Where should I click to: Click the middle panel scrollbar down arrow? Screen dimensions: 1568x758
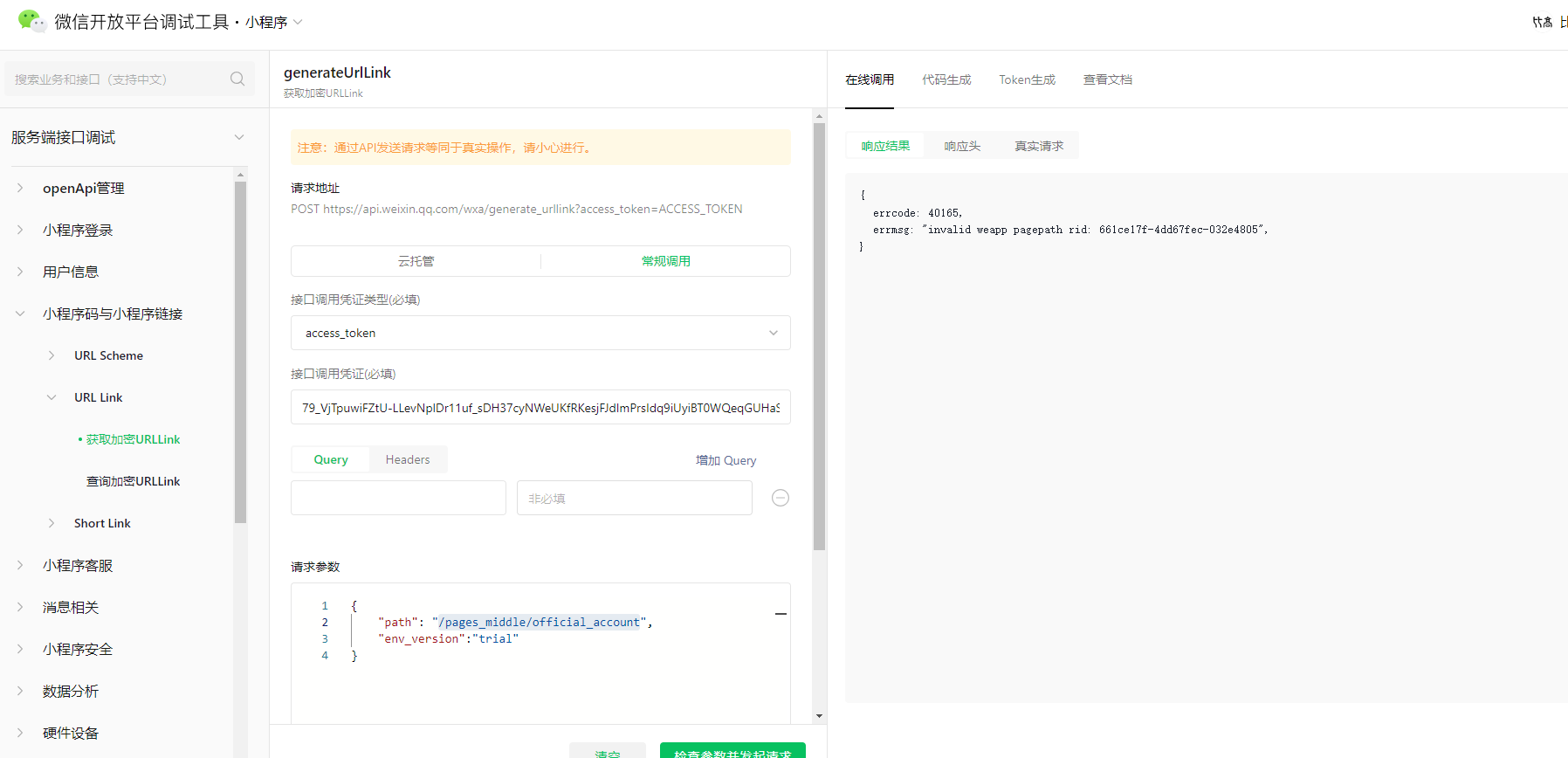click(819, 716)
